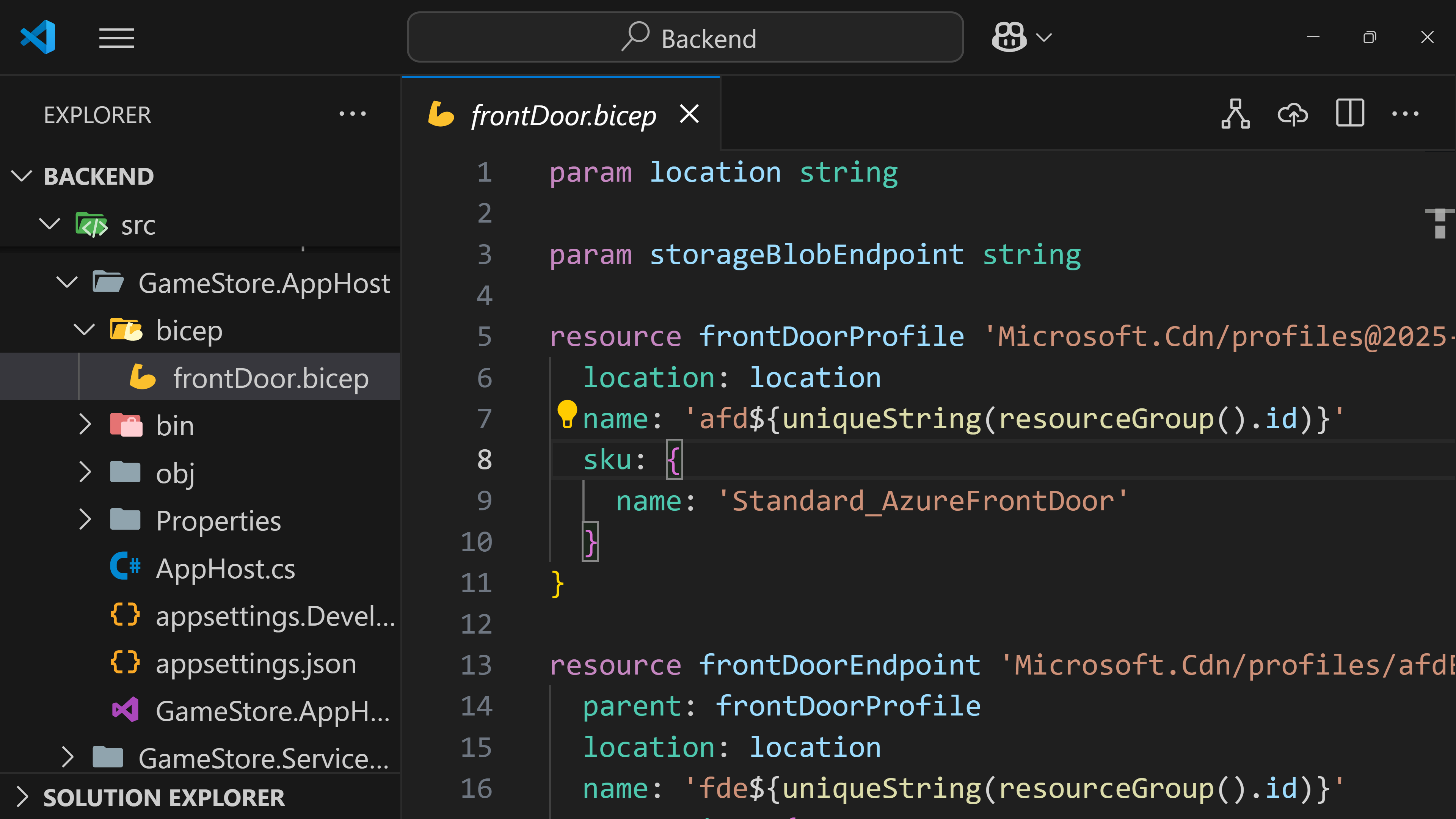Click line number 8 in the gutter

485,460
